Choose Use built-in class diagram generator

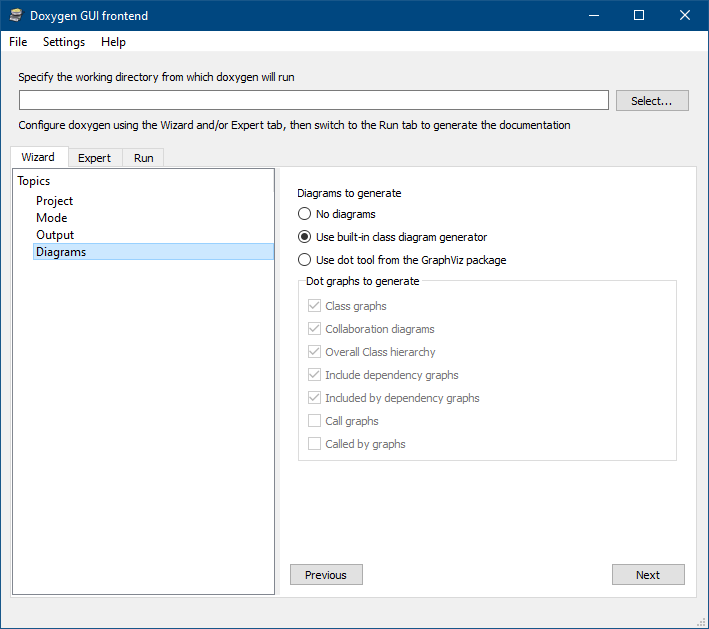[305, 237]
